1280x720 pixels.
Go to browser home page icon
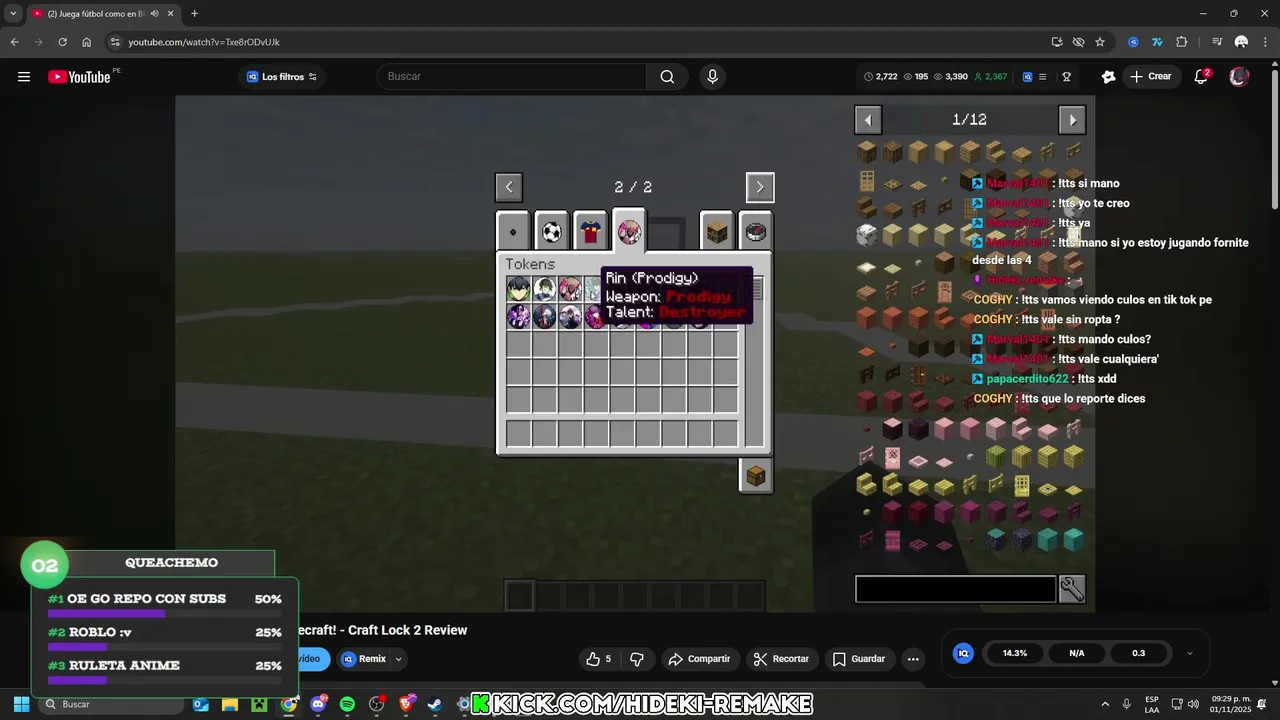pyautogui.click(x=87, y=42)
